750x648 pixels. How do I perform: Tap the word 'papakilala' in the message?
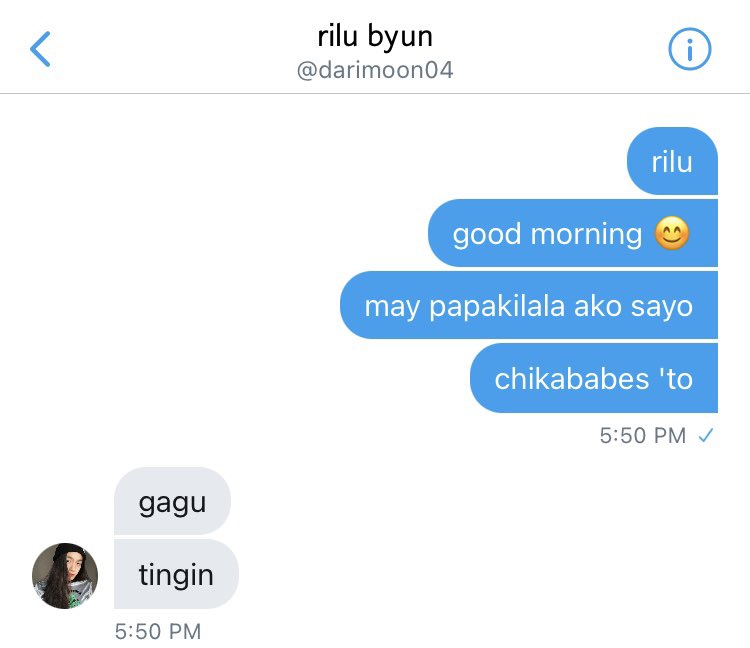(x=497, y=307)
